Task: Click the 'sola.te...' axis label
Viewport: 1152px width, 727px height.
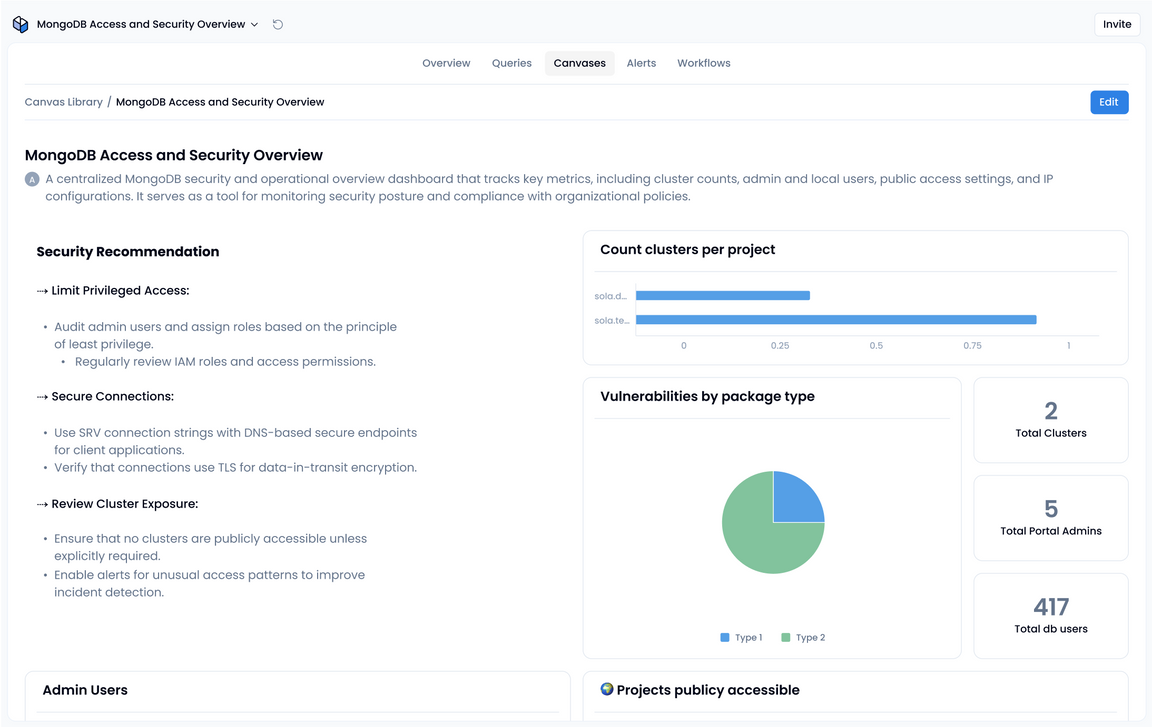Action: pos(612,320)
